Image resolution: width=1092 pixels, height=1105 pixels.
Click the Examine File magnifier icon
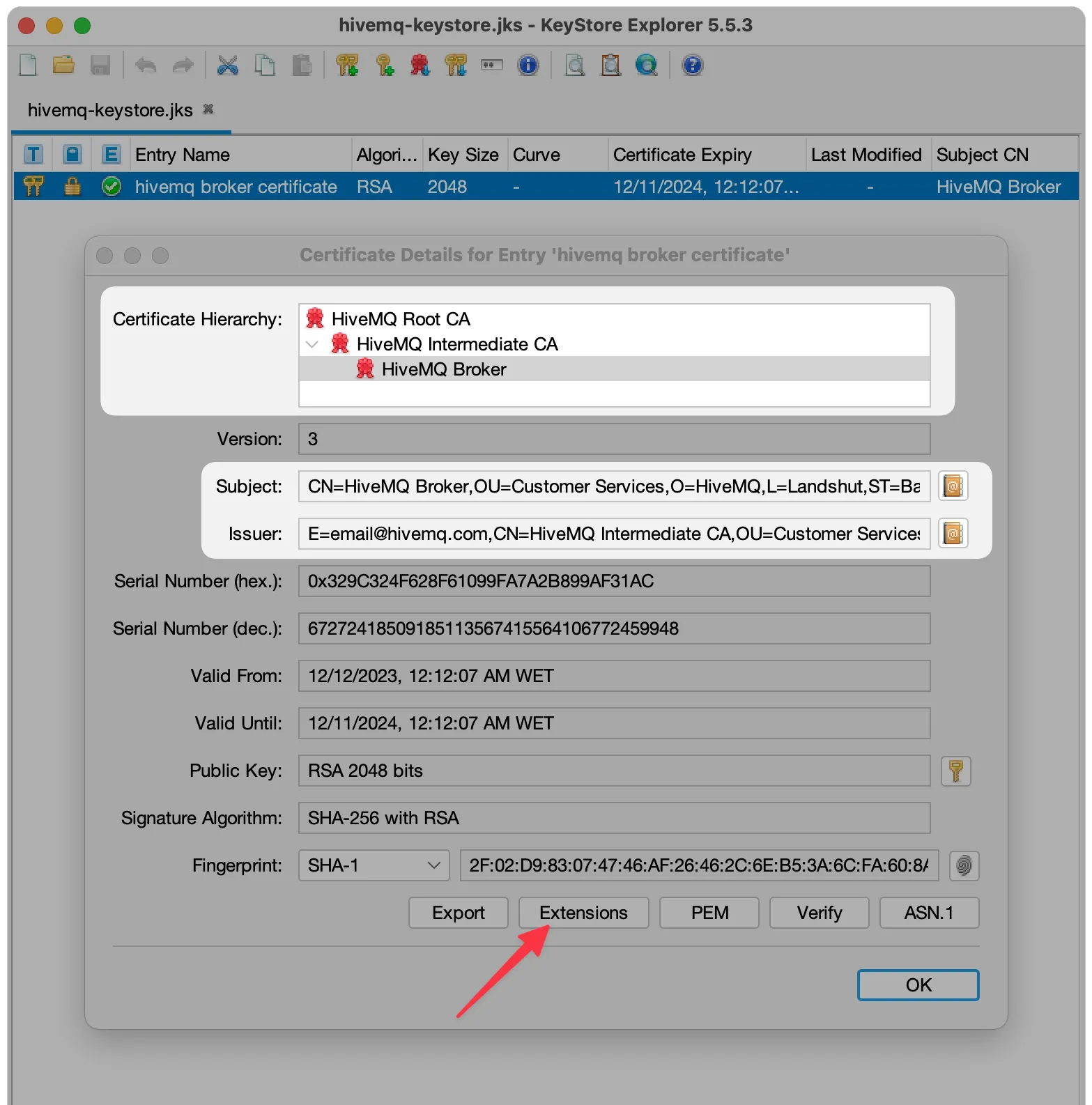click(x=574, y=65)
